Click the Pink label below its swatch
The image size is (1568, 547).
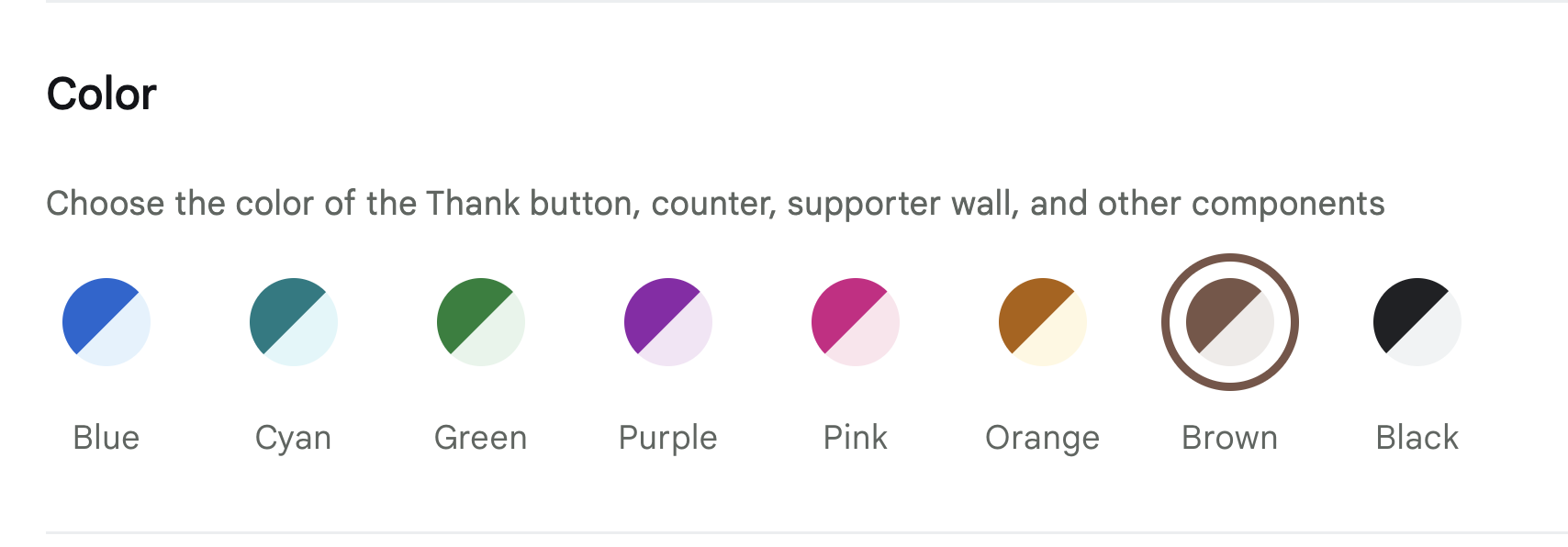(855, 437)
